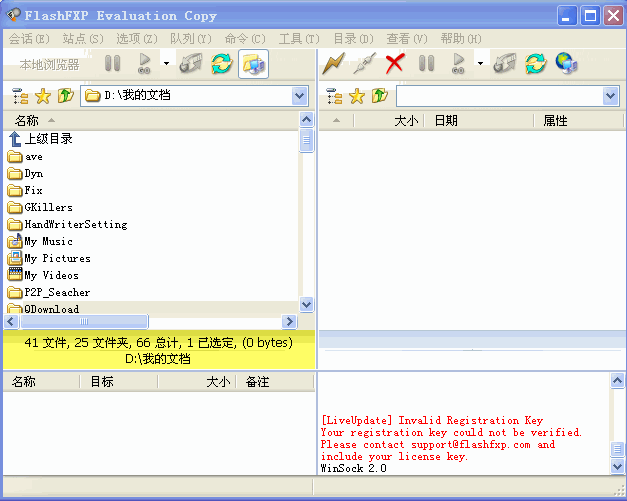Open the 工具(T) menu

[299, 39]
